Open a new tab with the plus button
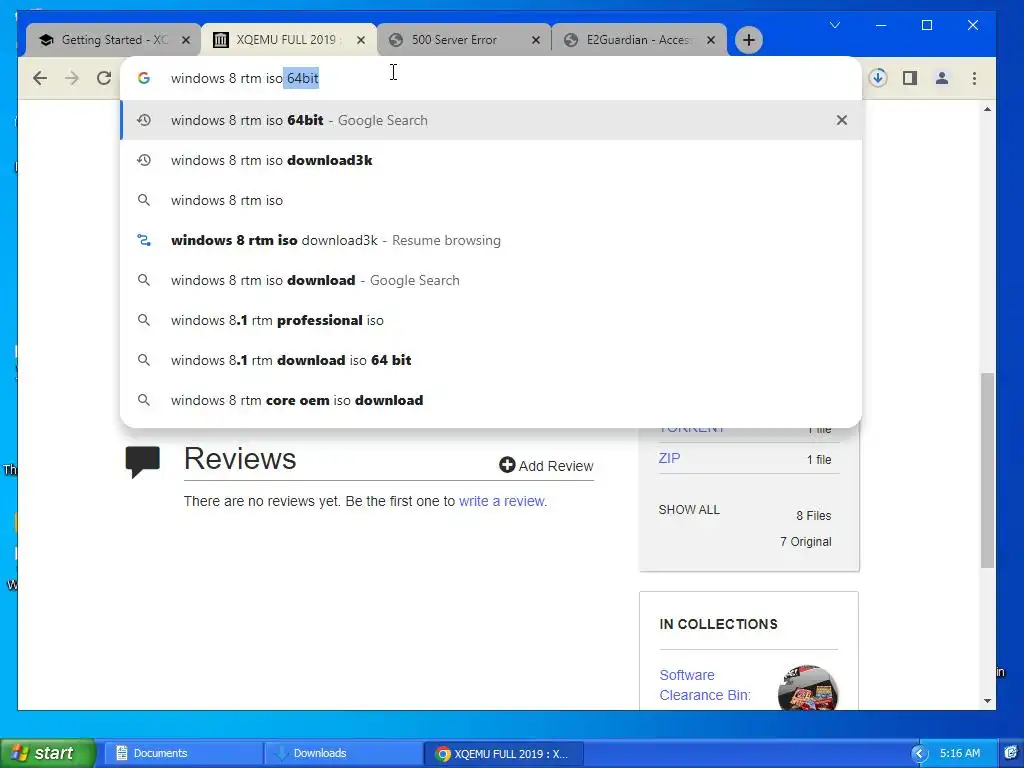 tap(748, 40)
